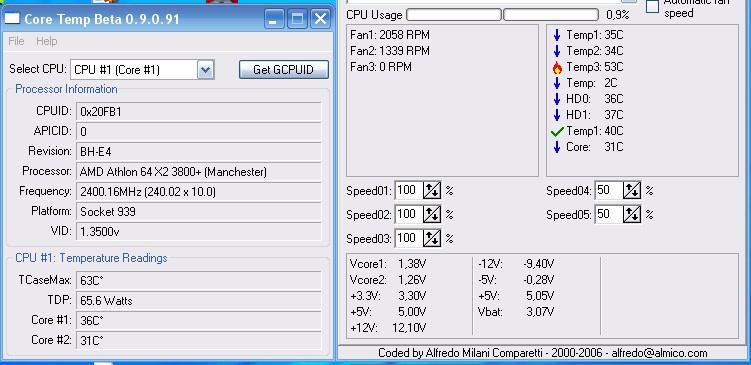This screenshot has height=365, width=751.
Task: Click the alfredo@almico.com credit line
Action: 543,354
